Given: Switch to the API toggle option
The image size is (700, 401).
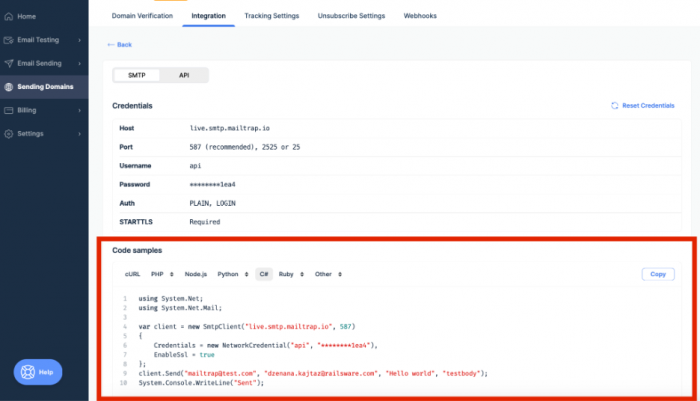Looking at the screenshot, I should [184, 75].
